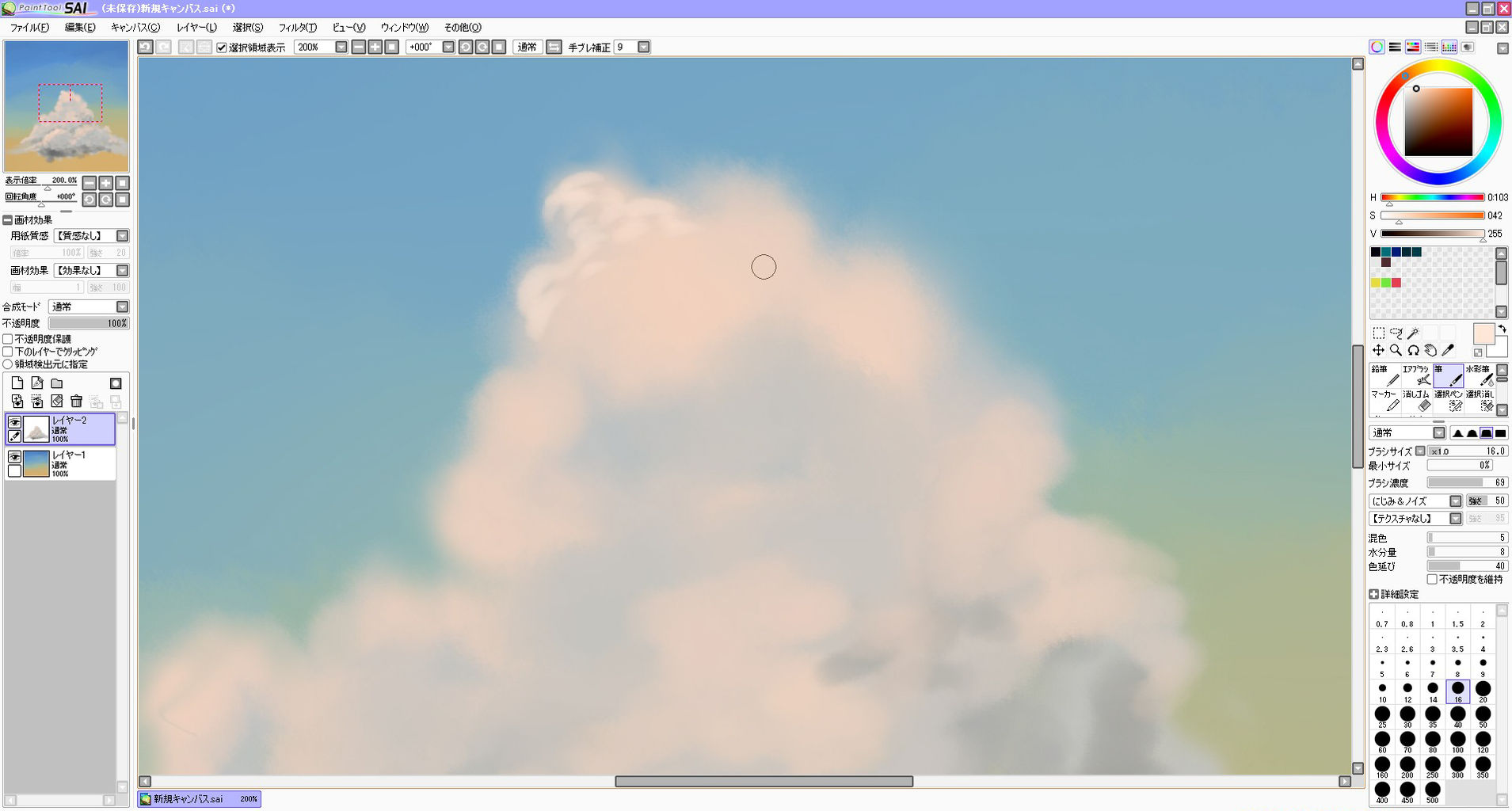Open the rotation angle +000° dropdown
This screenshot has width=1512, height=811.
[448, 47]
